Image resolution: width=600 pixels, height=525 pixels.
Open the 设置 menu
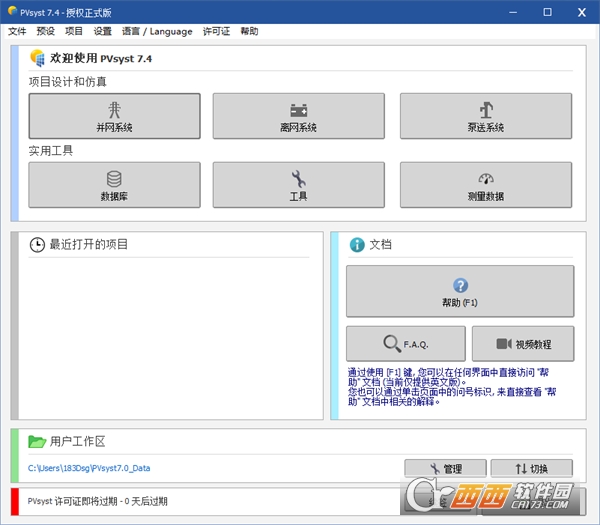pos(103,31)
